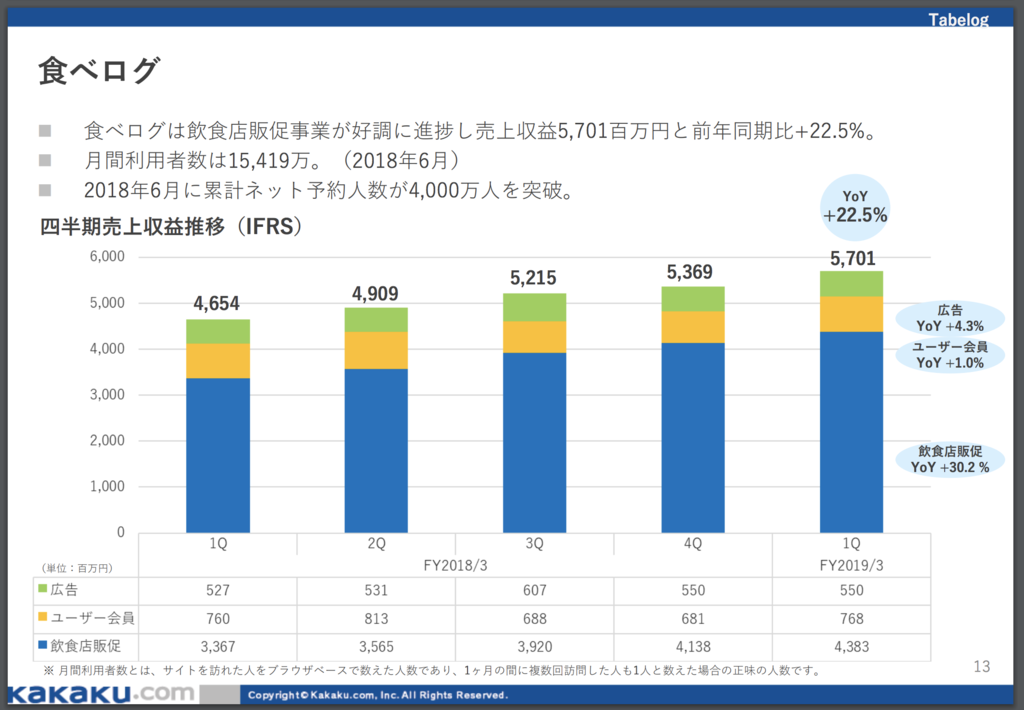The height and width of the screenshot is (710, 1024).
Task: Click the FY2019/3 axis label
Action: 852,566
